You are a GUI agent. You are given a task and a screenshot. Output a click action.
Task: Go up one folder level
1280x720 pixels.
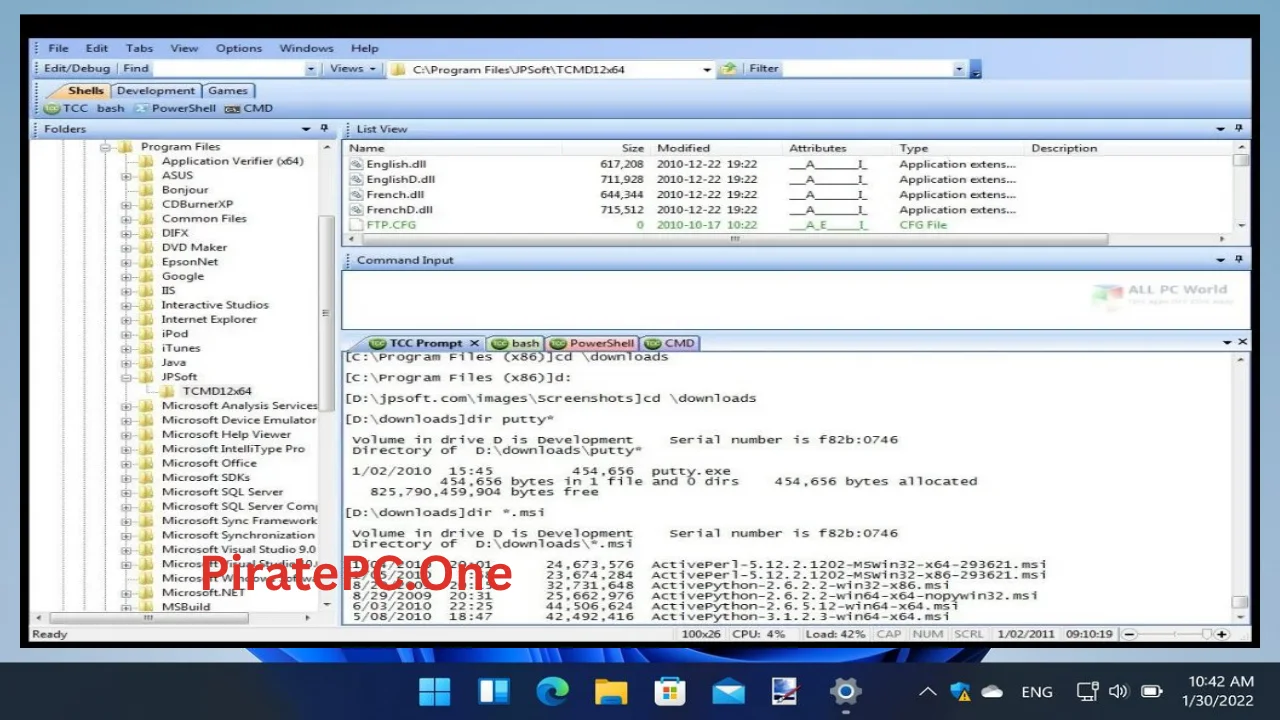pos(729,69)
